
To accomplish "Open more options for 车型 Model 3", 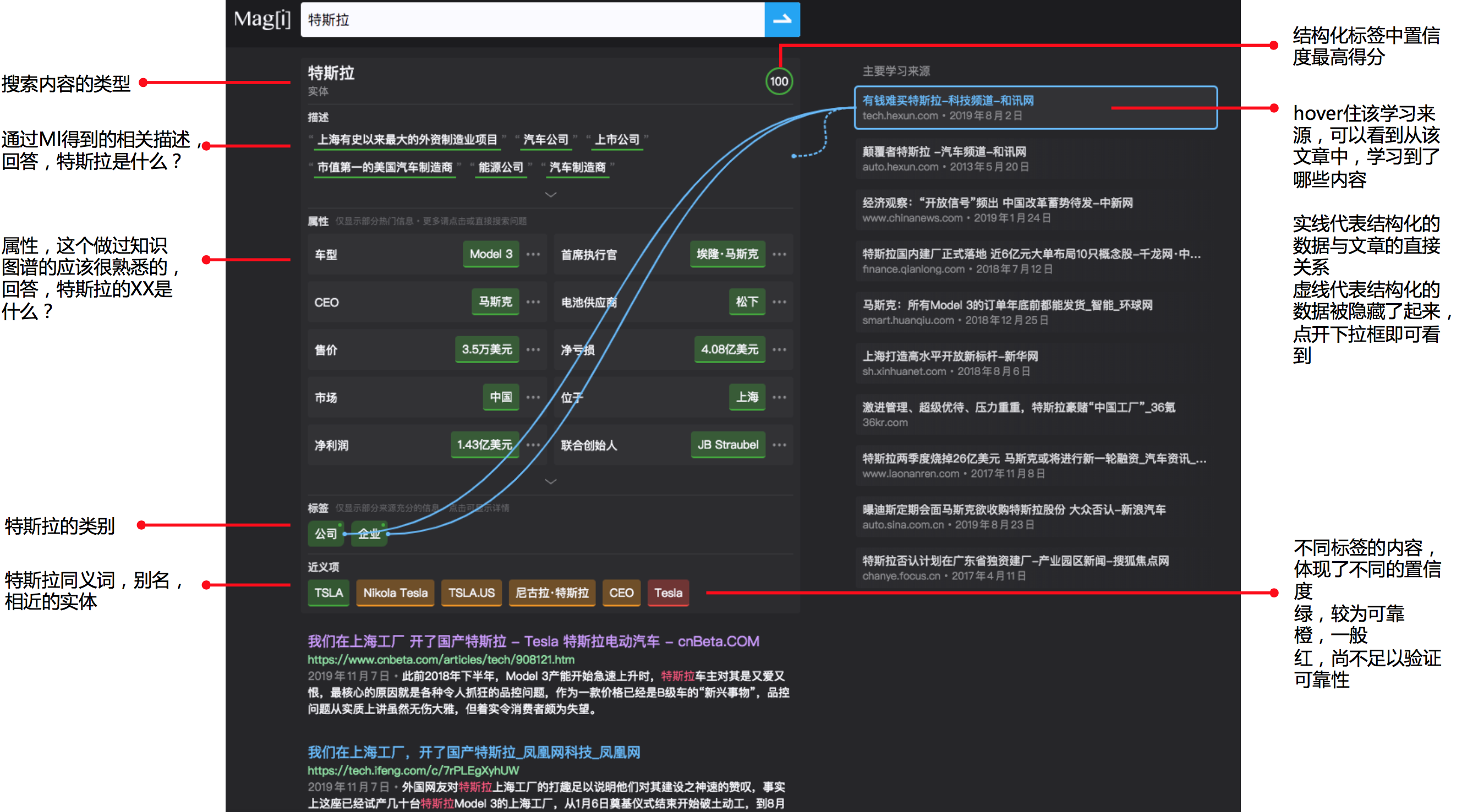I will (x=533, y=254).
